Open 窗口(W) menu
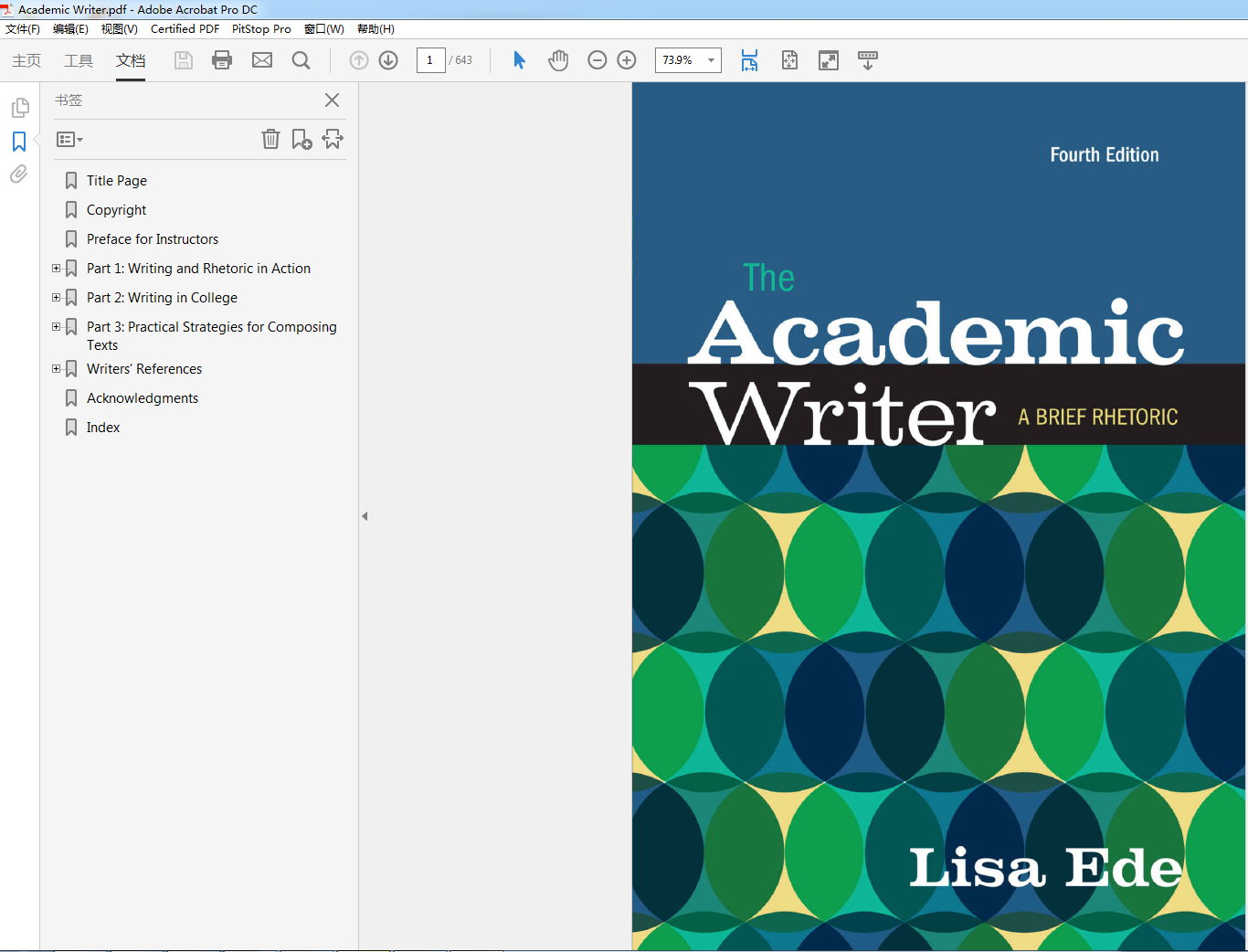 [324, 29]
